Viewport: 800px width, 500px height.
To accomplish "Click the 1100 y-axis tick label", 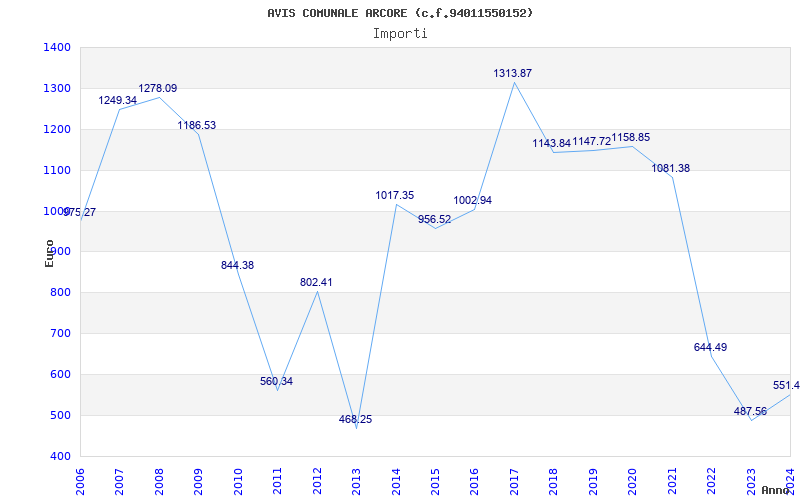I will coord(57,170).
